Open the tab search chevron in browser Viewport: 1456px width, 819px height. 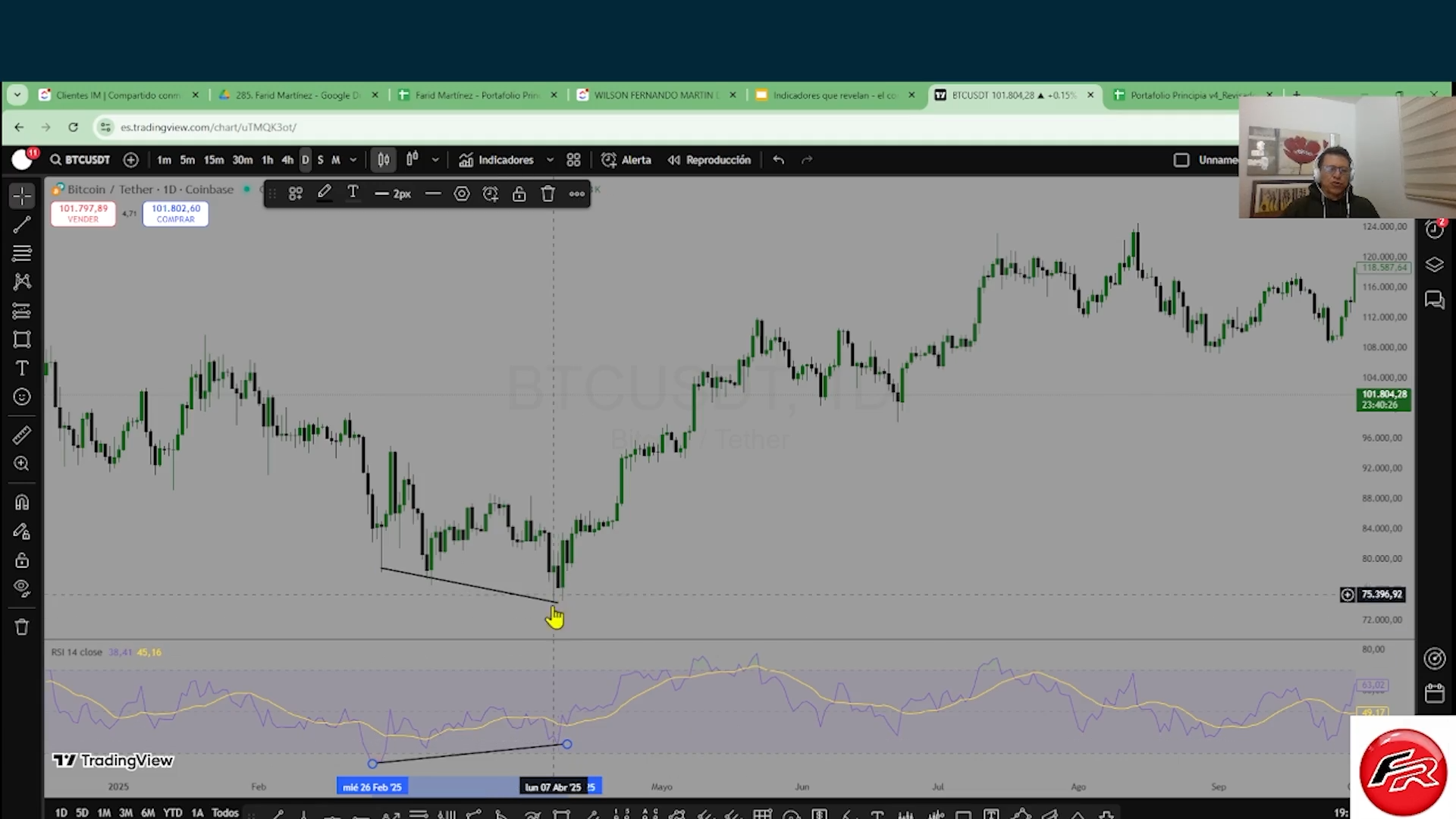[x=17, y=95]
